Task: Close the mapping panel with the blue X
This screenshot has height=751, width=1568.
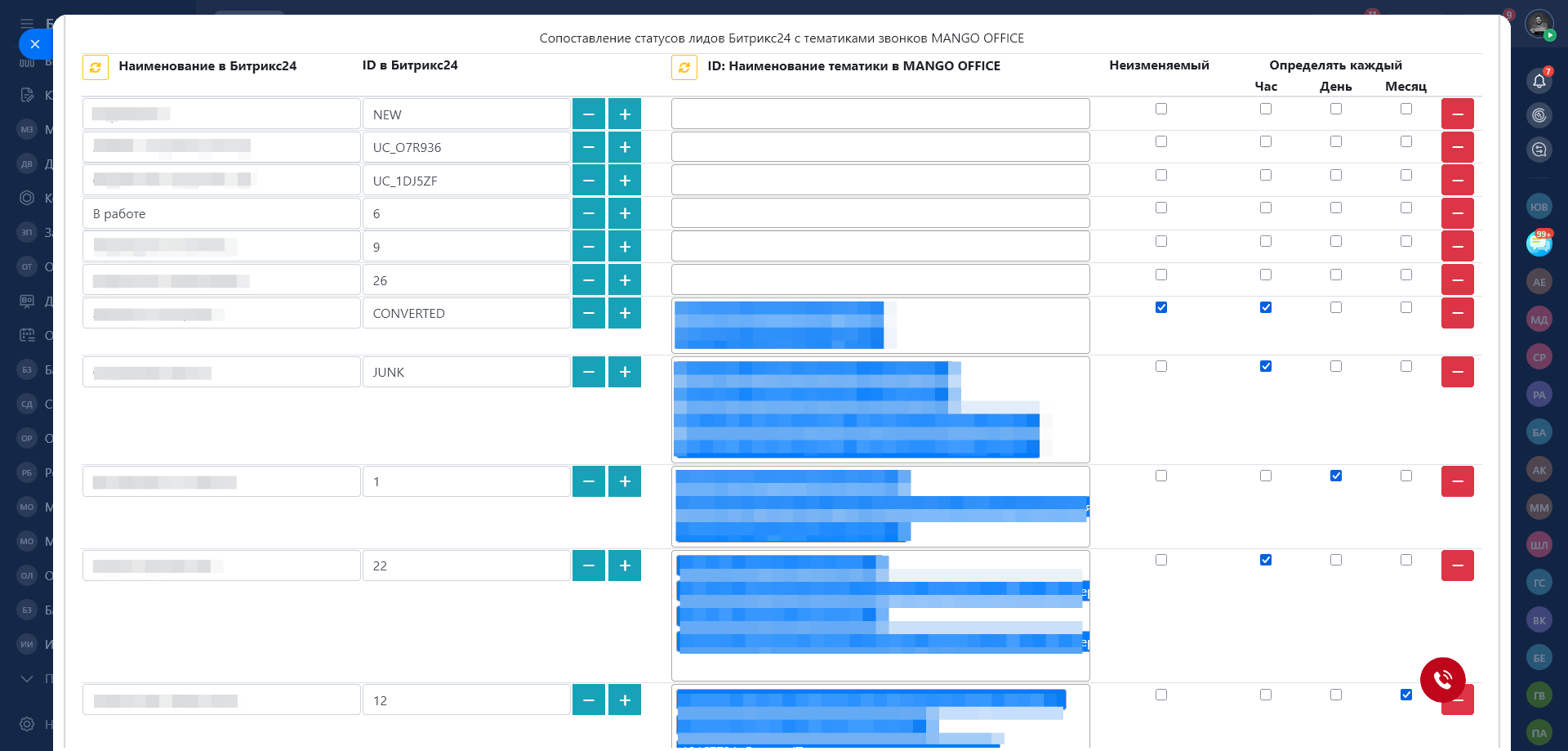Action: tap(35, 44)
